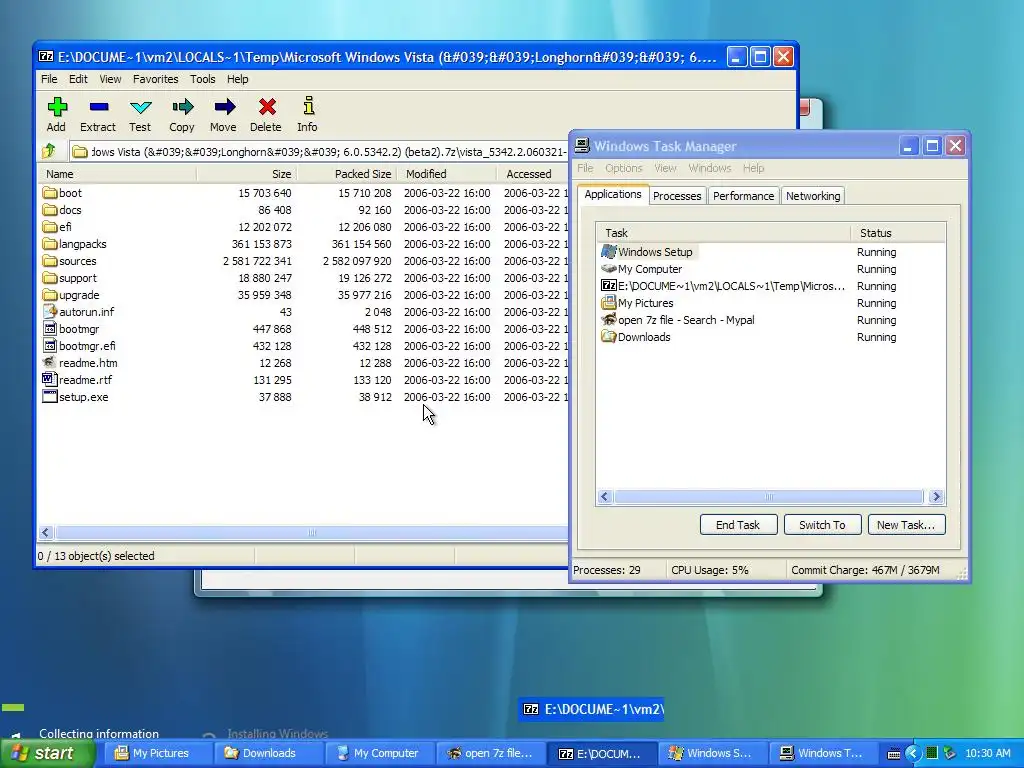Open the 7-Zip Help menu
The height and width of the screenshot is (768, 1024).
238,79
